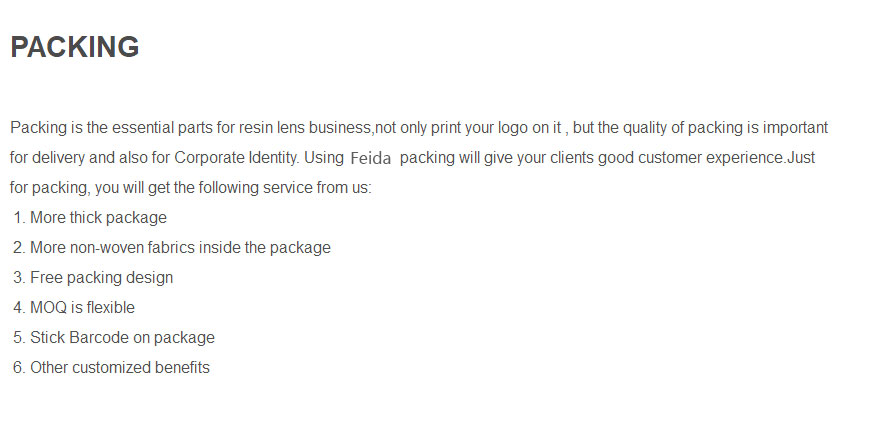
Task: Click the 'customer experience' phrase
Action: pos(710,158)
